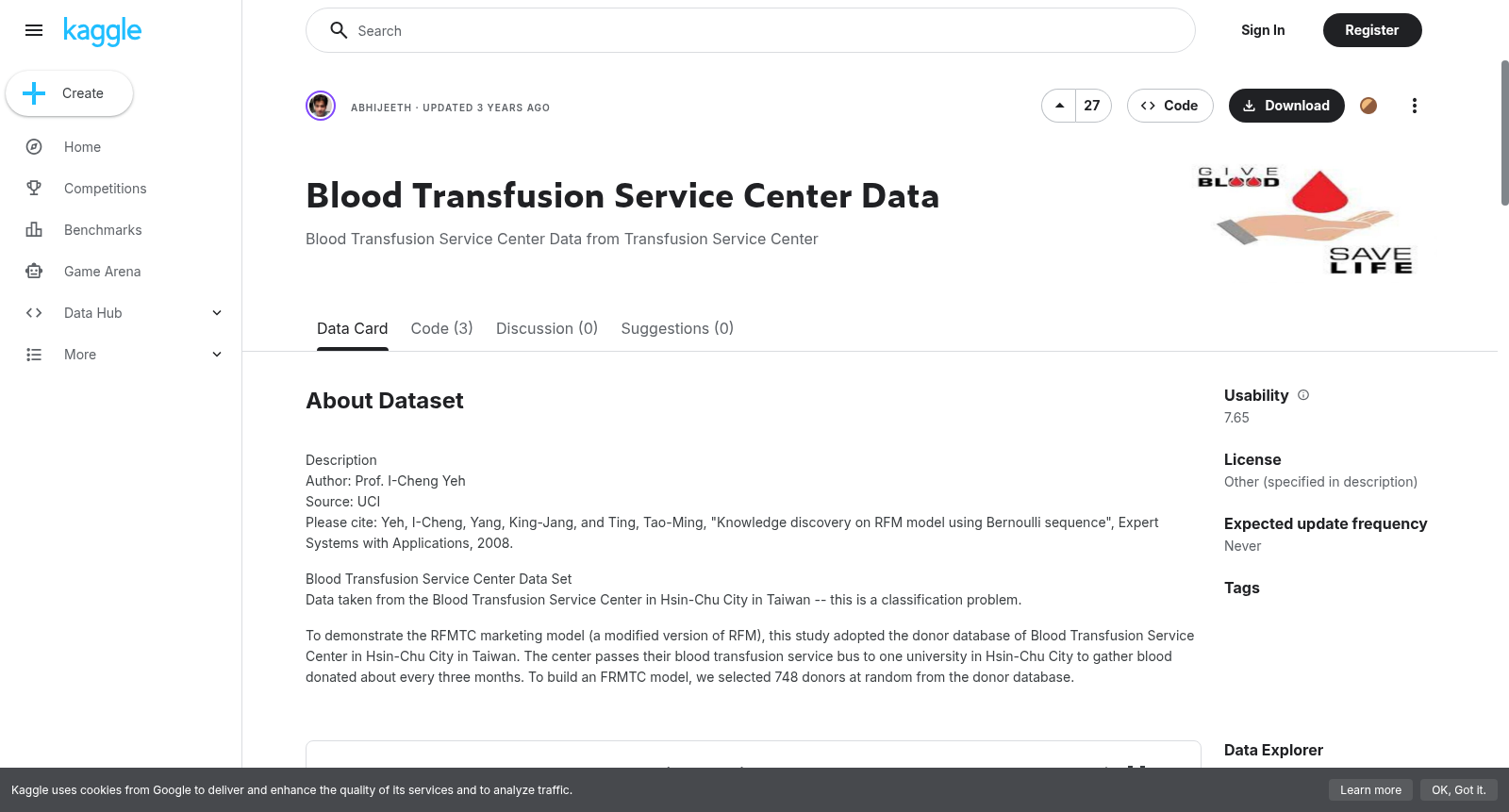The width and height of the screenshot is (1509, 812).
Task: Click the Download button
Action: point(1286,106)
